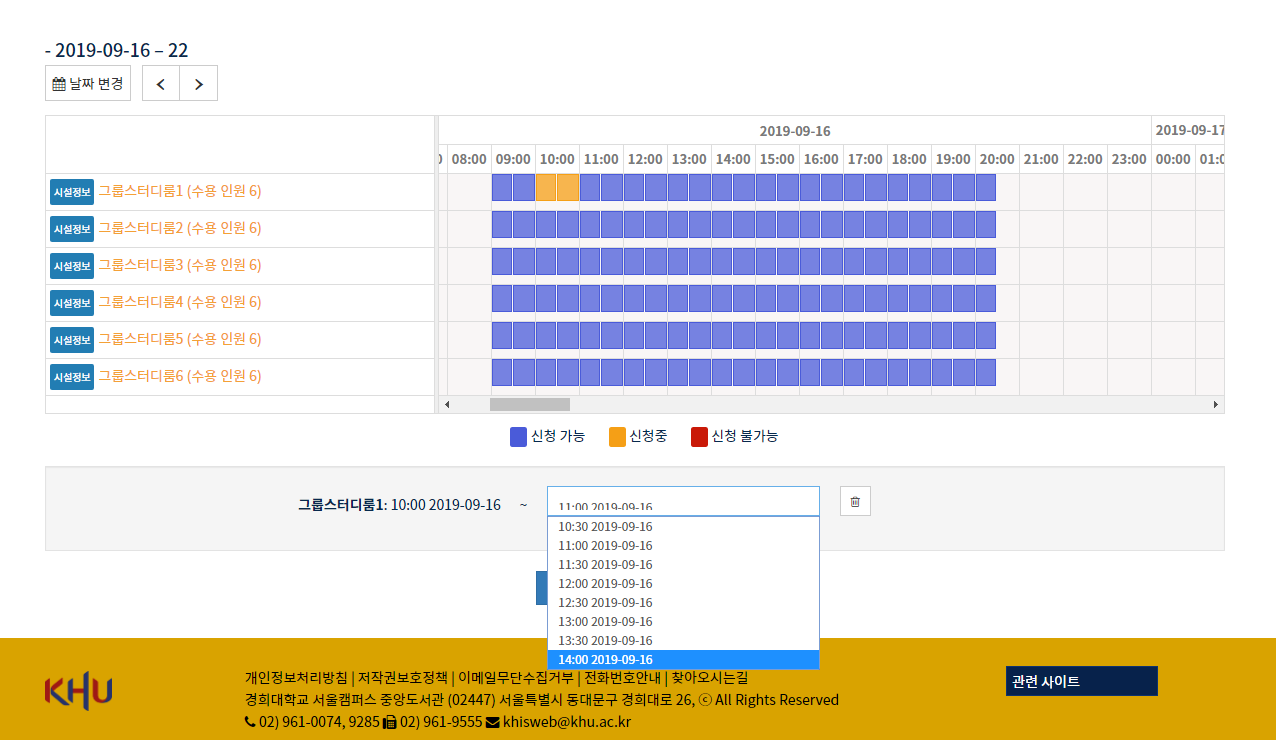The image size is (1276, 740).
Task: Choose 11:30 2019-09-16 end time
Action: 683,565
